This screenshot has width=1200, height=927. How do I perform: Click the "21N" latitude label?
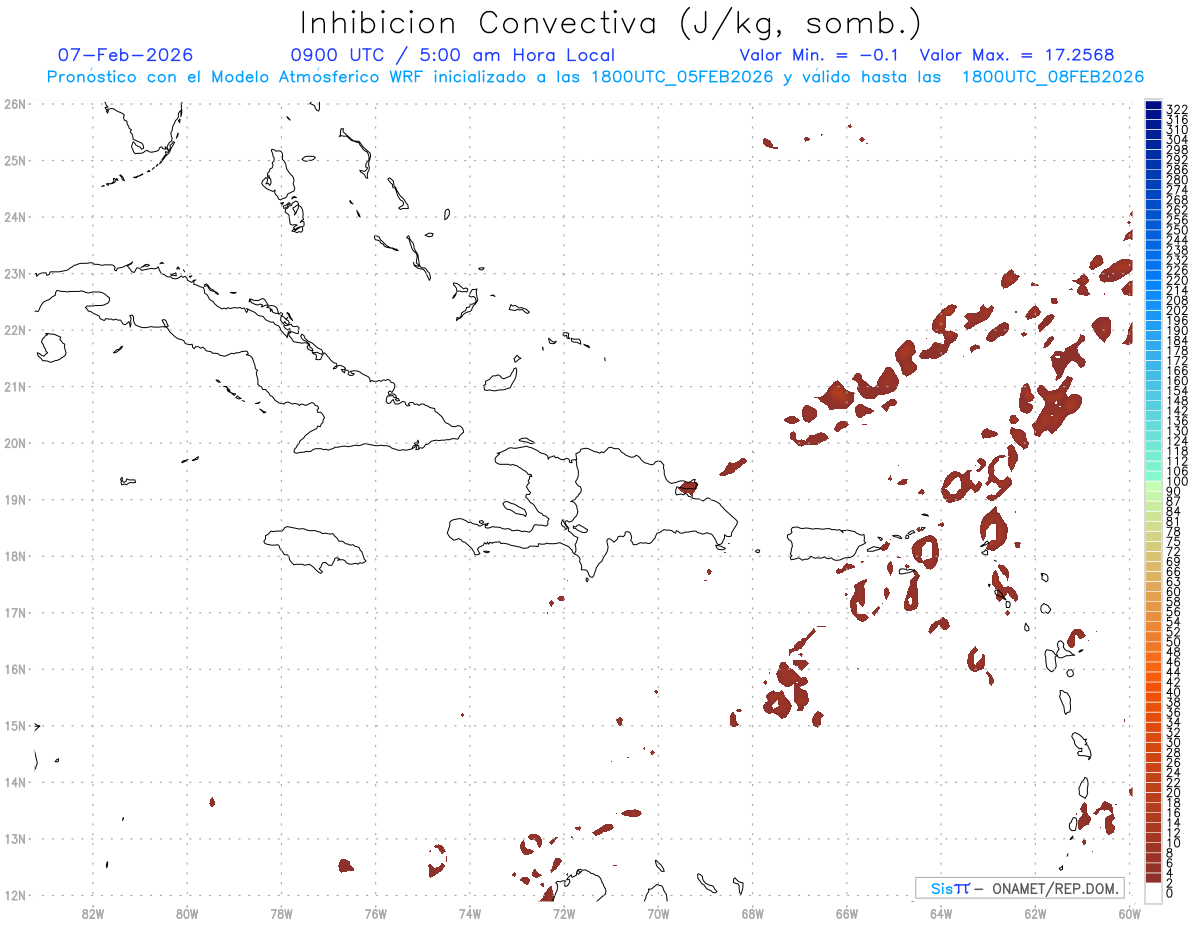tap(15, 386)
